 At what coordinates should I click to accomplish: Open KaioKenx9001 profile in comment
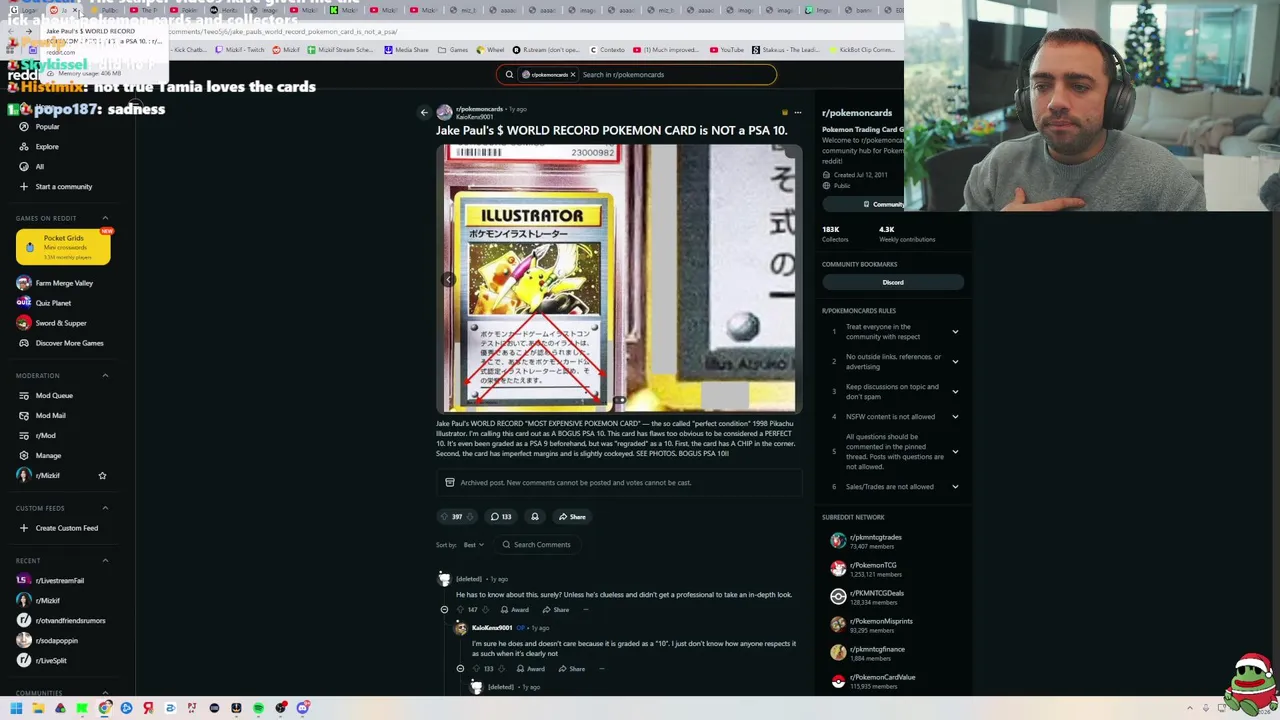(x=492, y=628)
